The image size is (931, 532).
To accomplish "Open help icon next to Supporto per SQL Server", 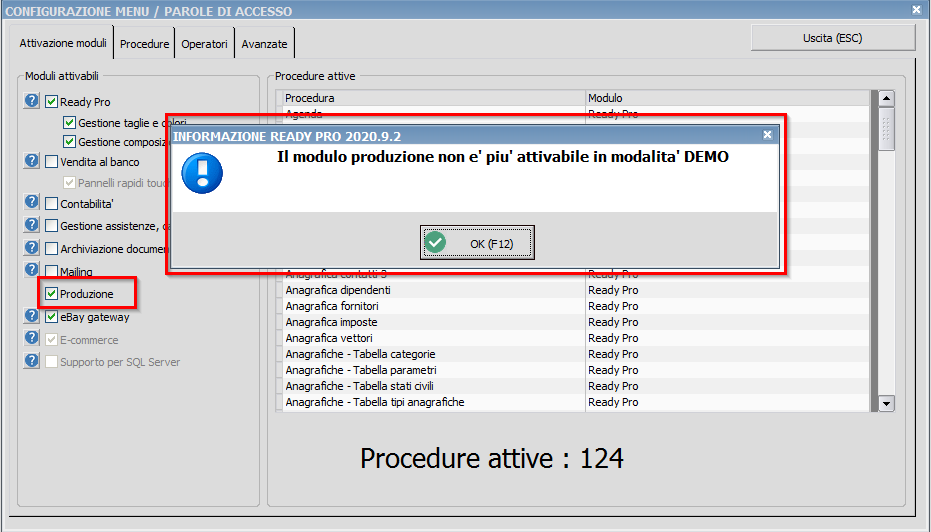I will [x=31, y=361].
